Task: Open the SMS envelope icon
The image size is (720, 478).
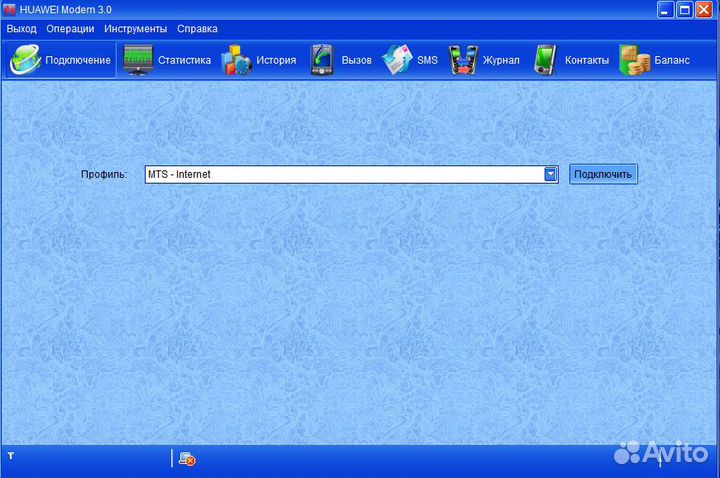Action: tap(397, 60)
